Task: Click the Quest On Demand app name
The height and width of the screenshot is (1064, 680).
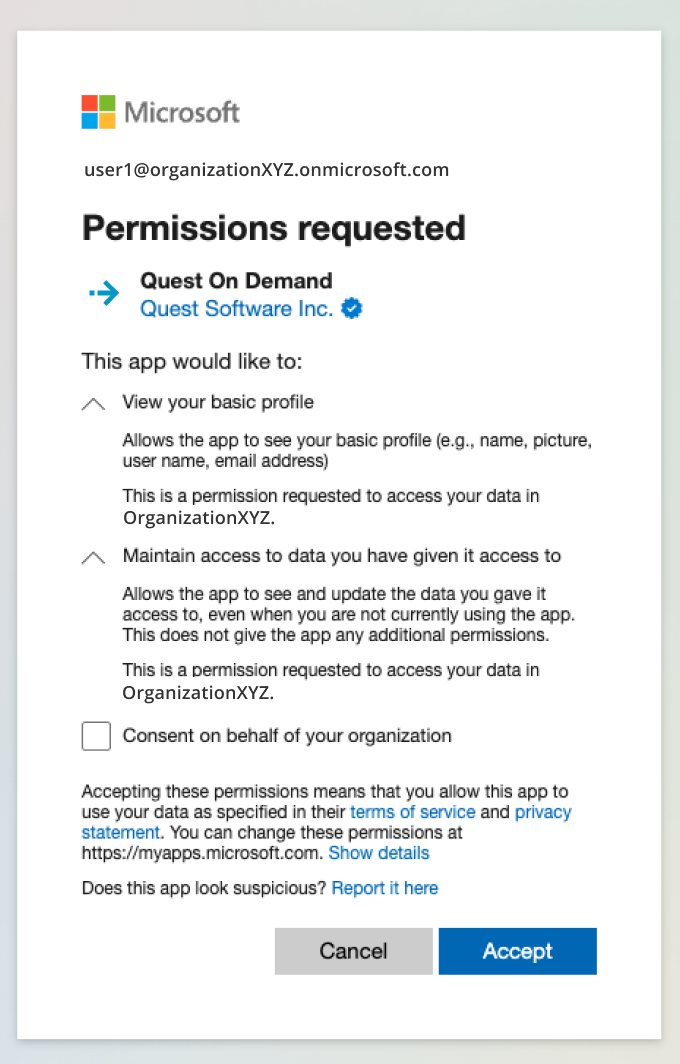Action: tap(236, 281)
